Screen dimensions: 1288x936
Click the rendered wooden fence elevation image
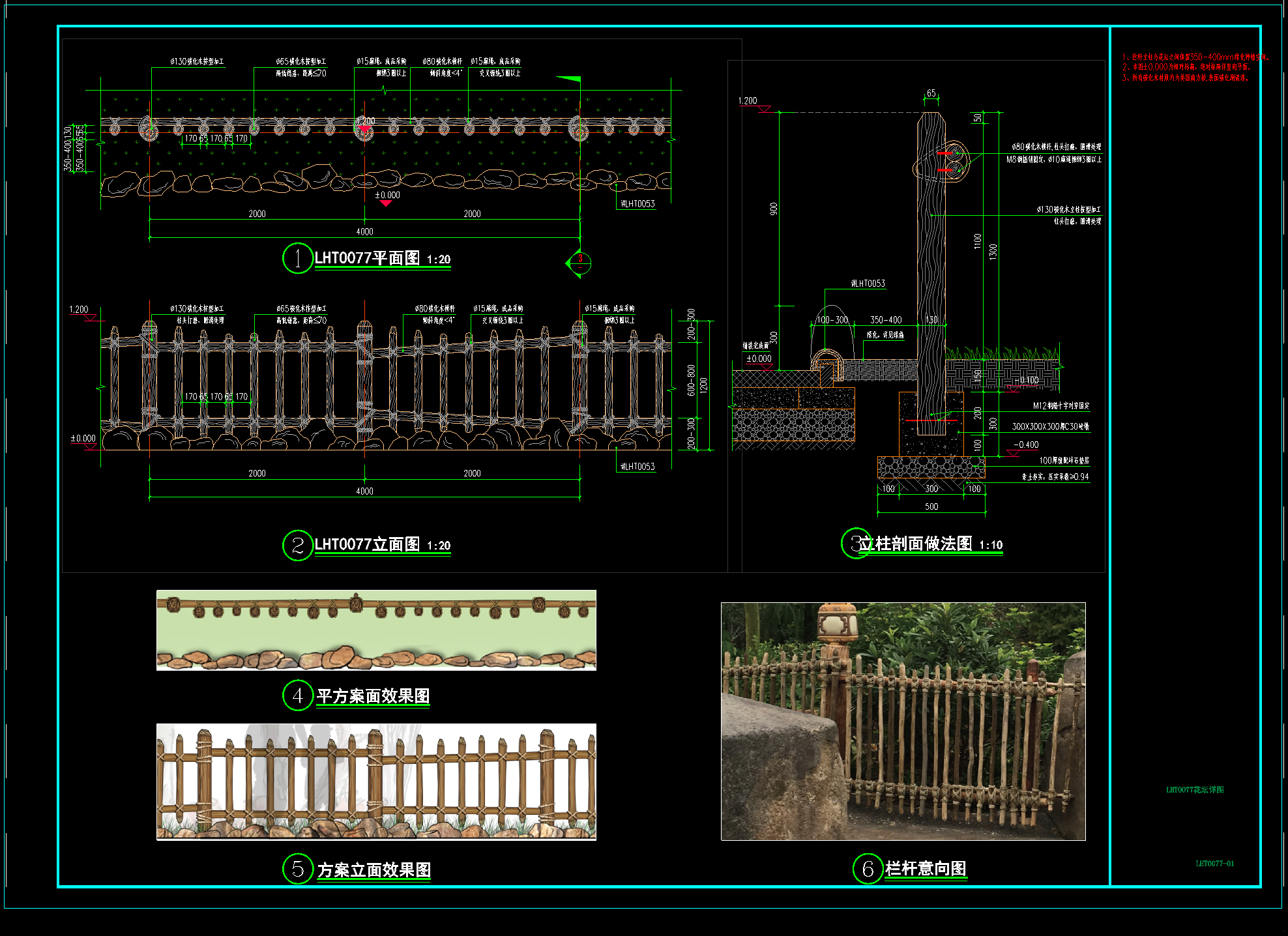pyautogui.click(x=376, y=782)
